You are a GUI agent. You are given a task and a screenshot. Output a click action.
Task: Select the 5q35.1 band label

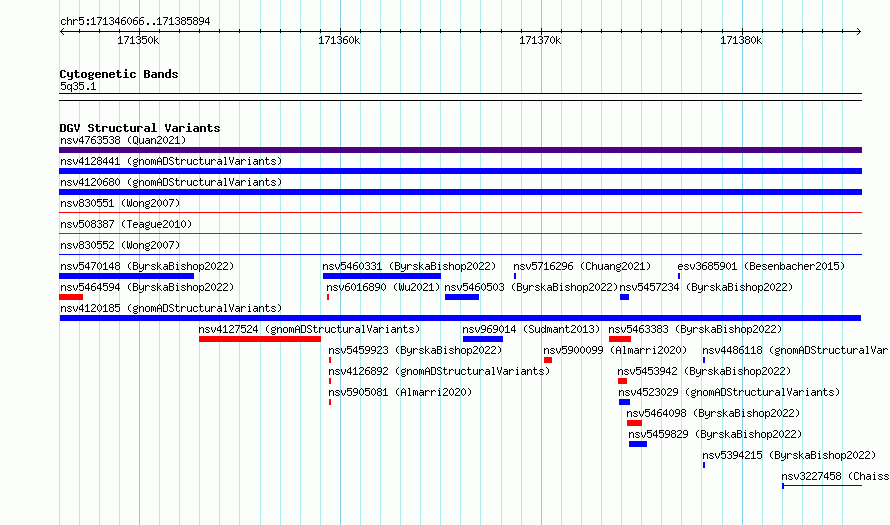[78, 86]
